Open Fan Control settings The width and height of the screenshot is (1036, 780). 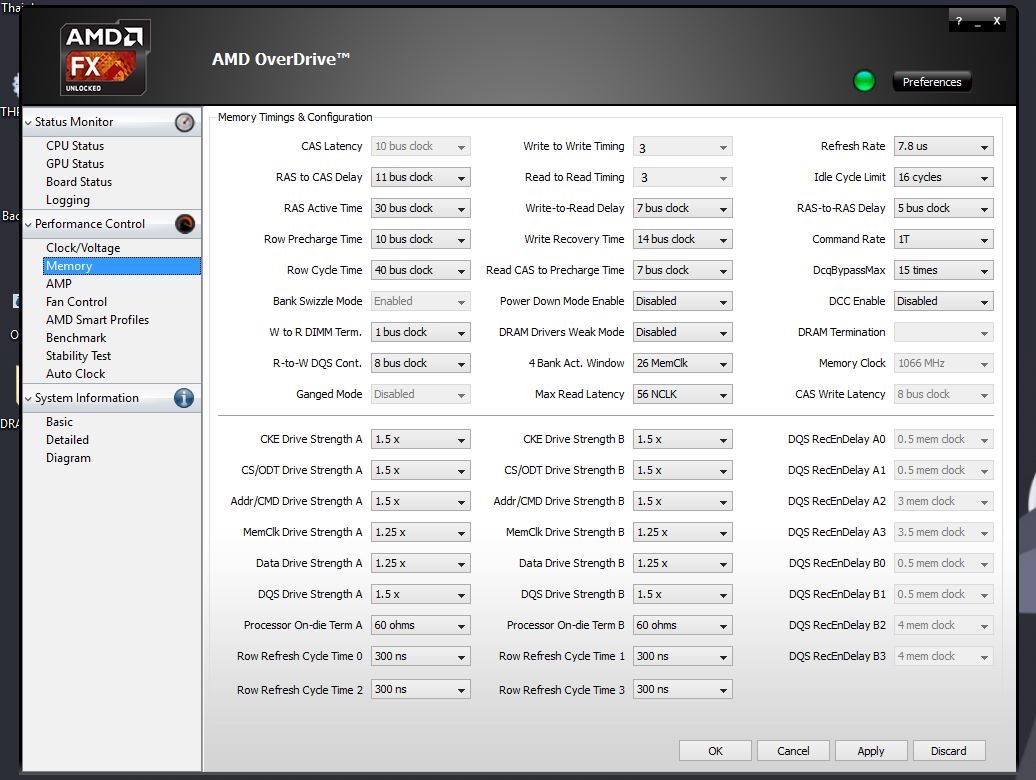click(76, 302)
